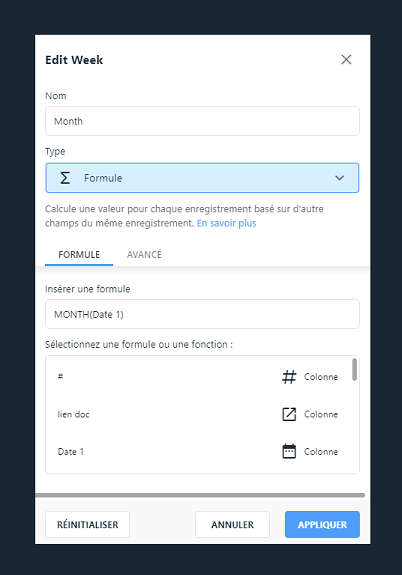Click the ANNULER button
The width and height of the screenshot is (402, 575).
(x=232, y=524)
